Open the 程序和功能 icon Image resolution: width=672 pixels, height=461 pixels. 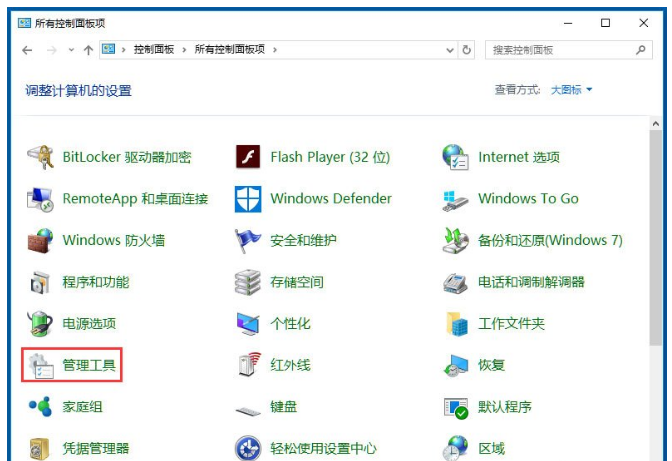tap(40, 283)
